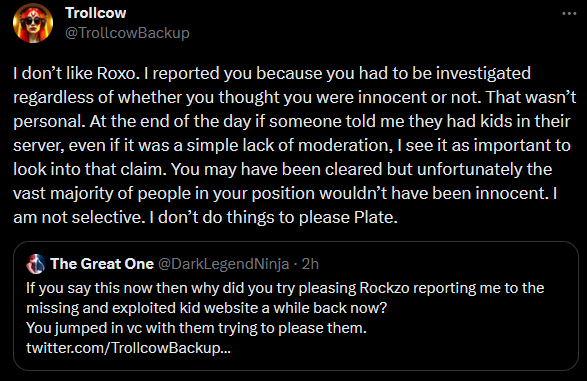Follow the twitter.com/TrollcowBackup… link
The image size is (587, 381).
point(128,348)
